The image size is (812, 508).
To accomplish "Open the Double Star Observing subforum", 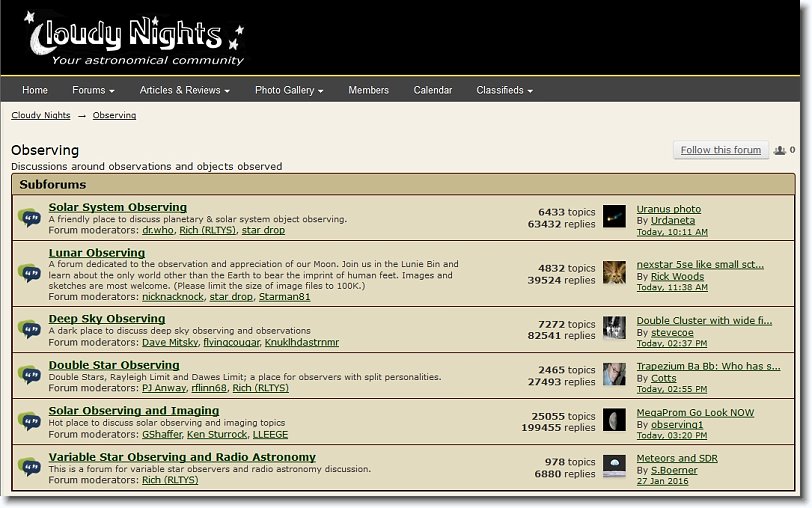I will click(114, 365).
